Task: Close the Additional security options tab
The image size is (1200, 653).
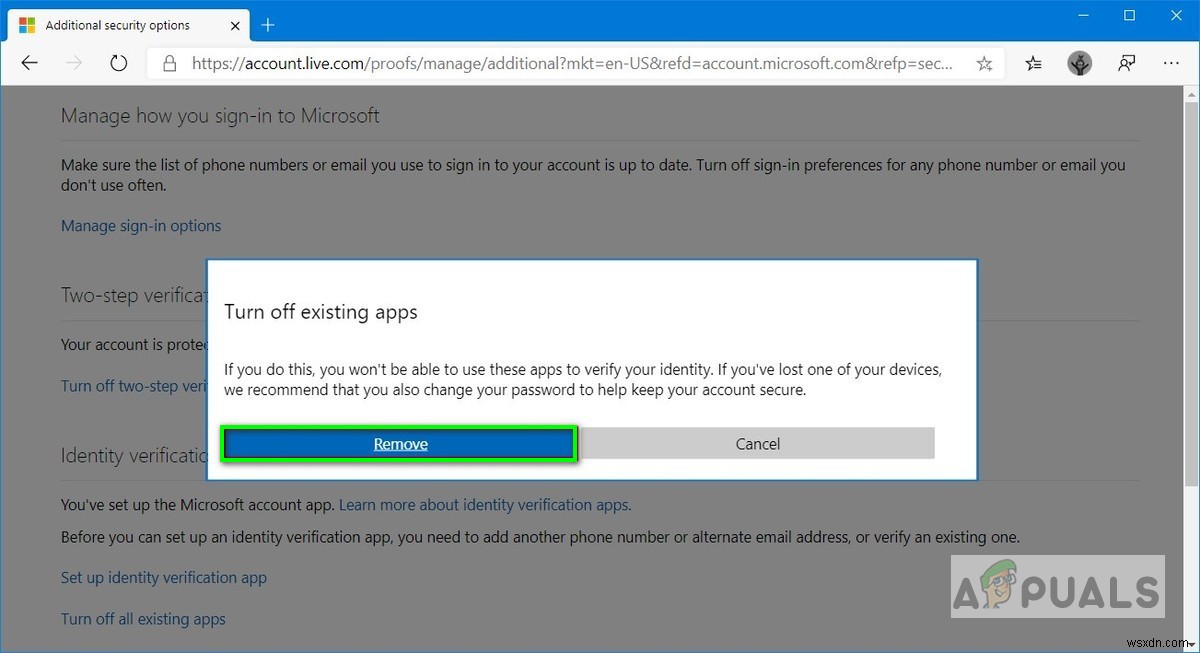Action: (x=235, y=25)
